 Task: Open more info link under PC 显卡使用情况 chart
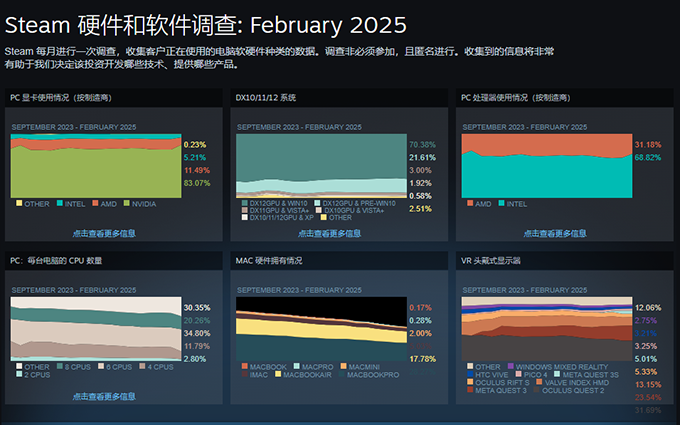[x=104, y=233]
